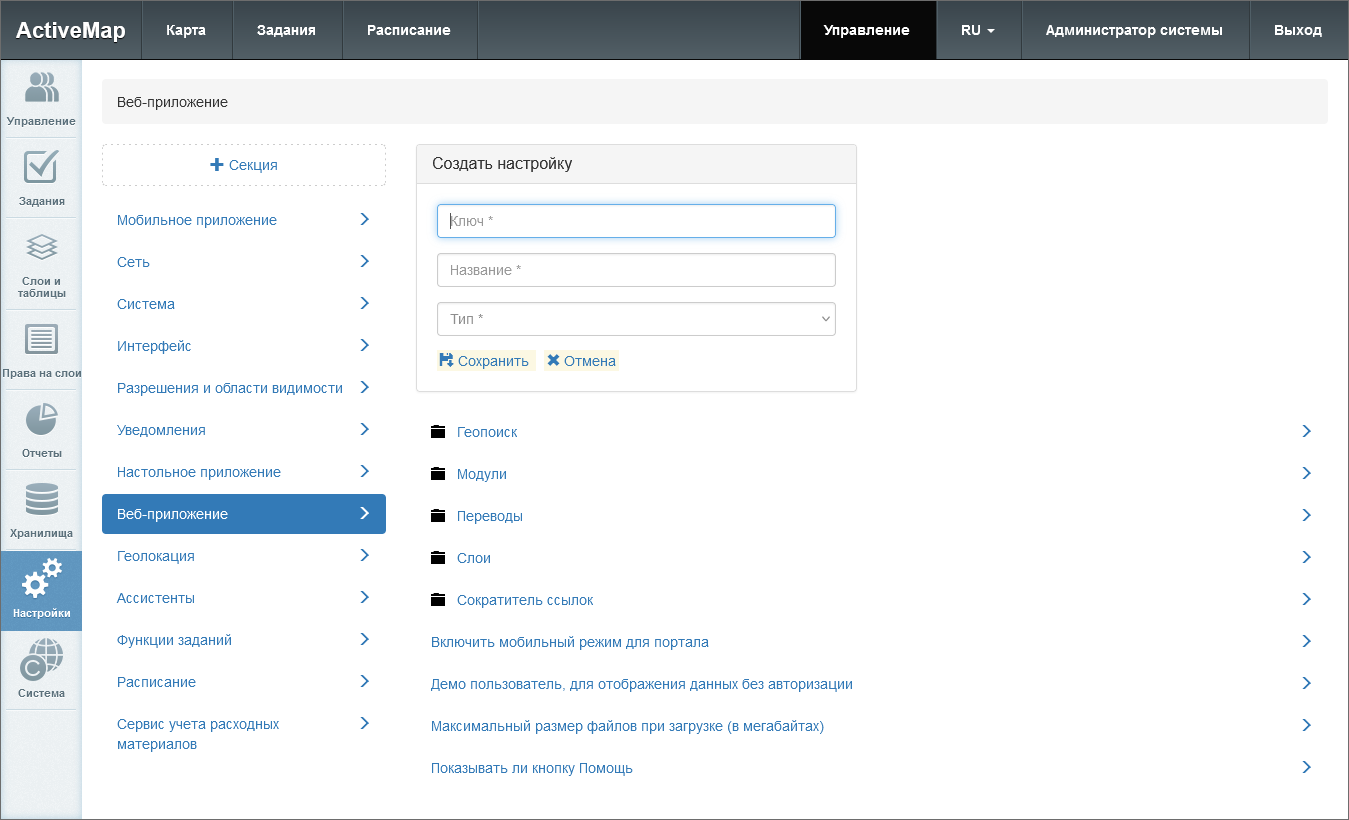Expand the Модули folder chevron
Viewport: 1349px width, 820px height.
1306,473
